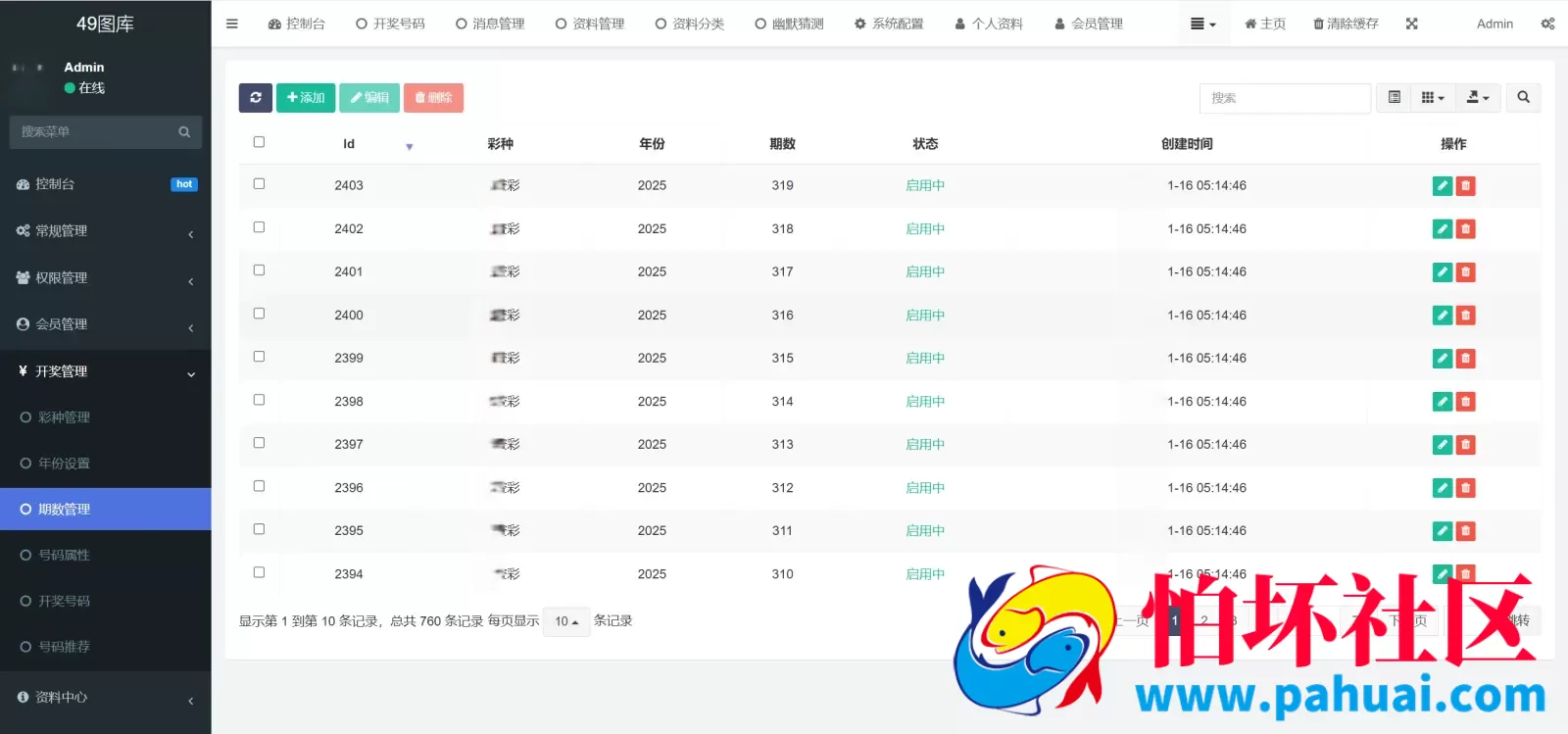This screenshot has width=1568, height=734.
Task: Open the top bar list menu dropdown
Action: click(x=1202, y=24)
